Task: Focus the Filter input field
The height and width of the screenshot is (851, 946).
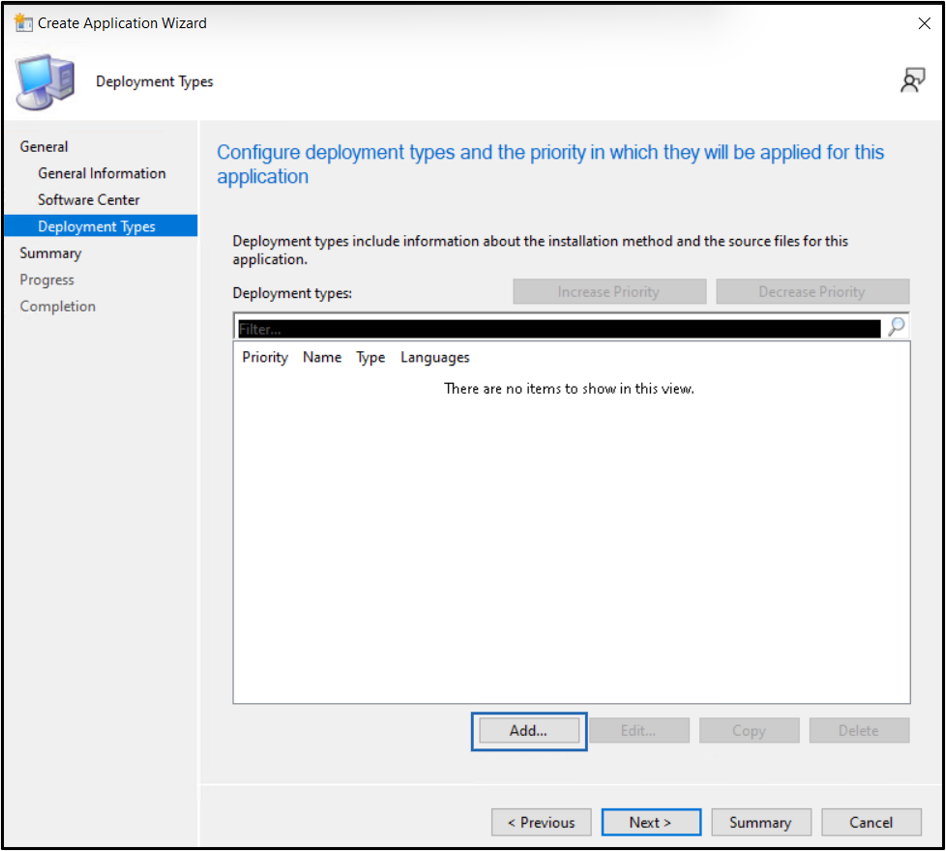Action: pyautogui.click(x=559, y=329)
